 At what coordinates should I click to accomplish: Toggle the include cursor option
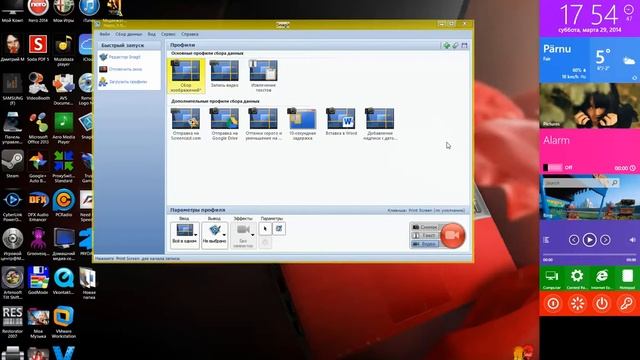pyautogui.click(x=265, y=229)
